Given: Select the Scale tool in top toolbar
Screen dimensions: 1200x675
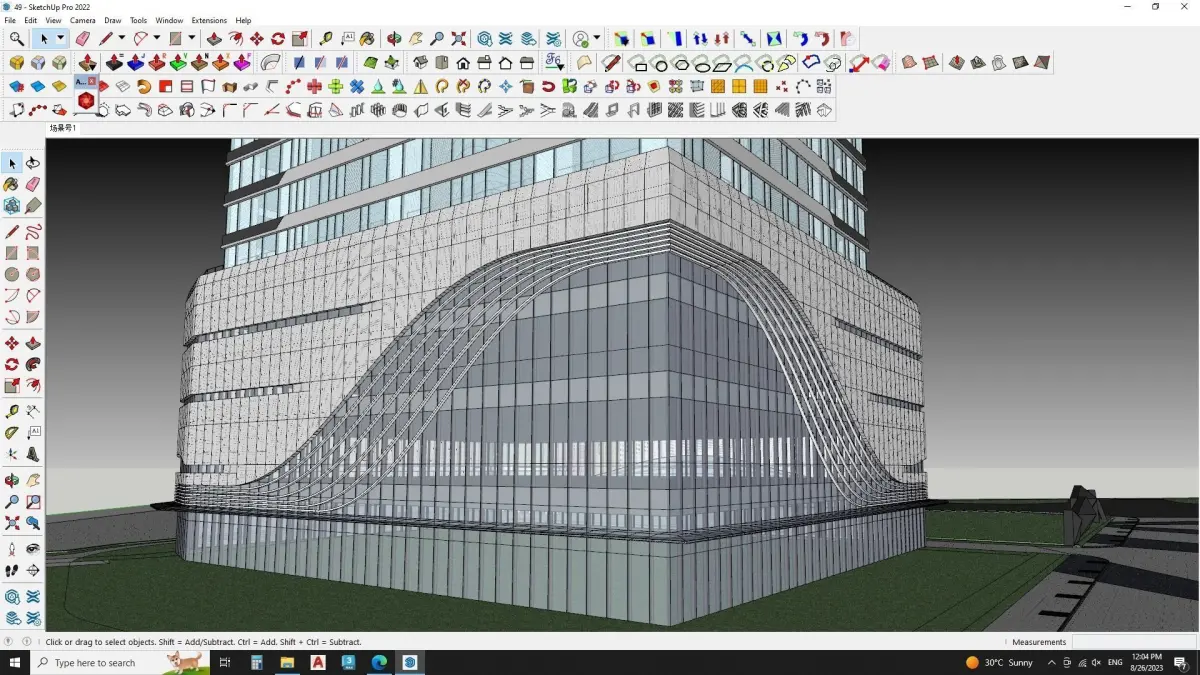Looking at the screenshot, I should [x=300, y=39].
